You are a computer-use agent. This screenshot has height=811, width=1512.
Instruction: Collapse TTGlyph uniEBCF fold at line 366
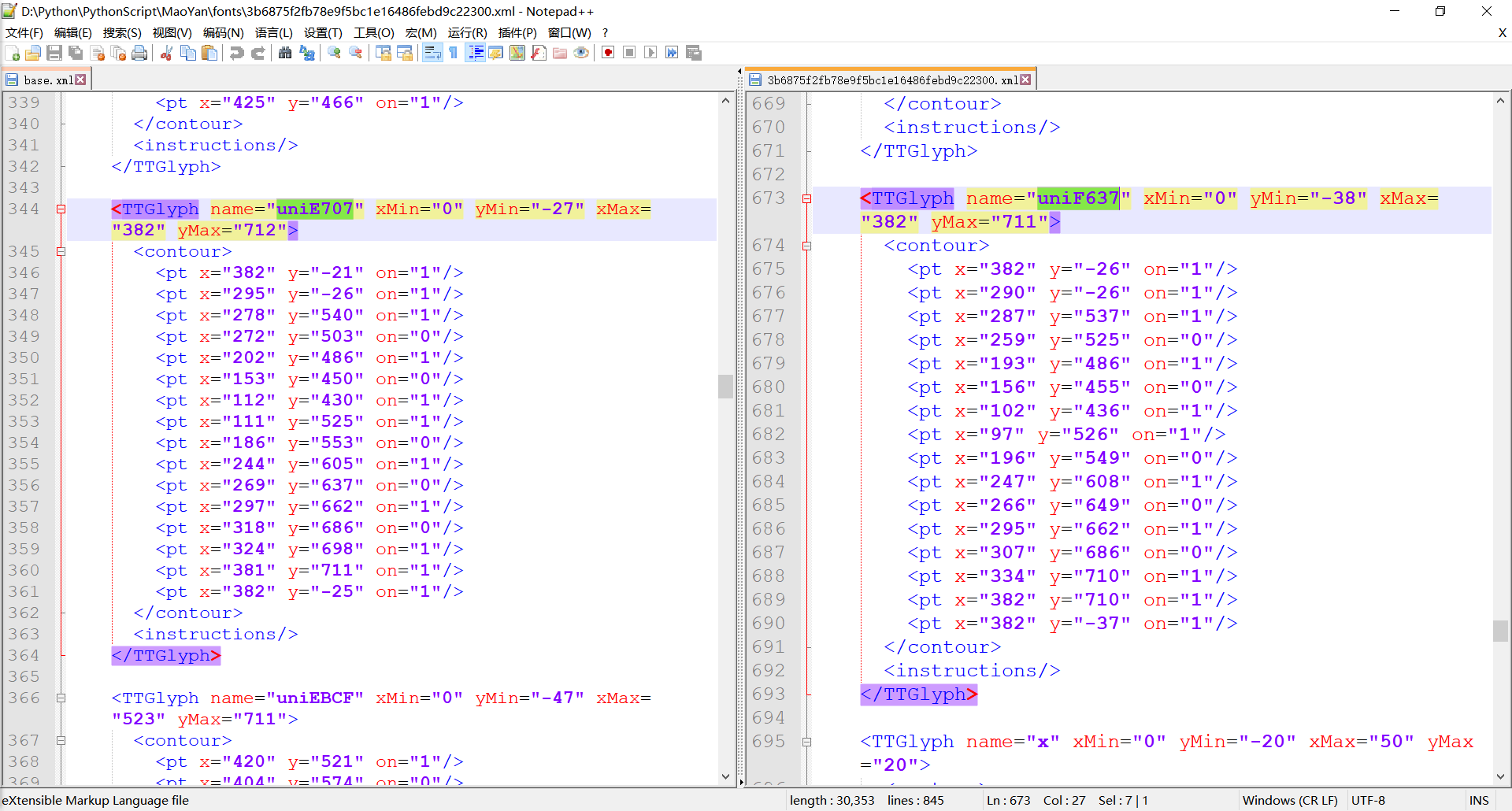coord(61,698)
